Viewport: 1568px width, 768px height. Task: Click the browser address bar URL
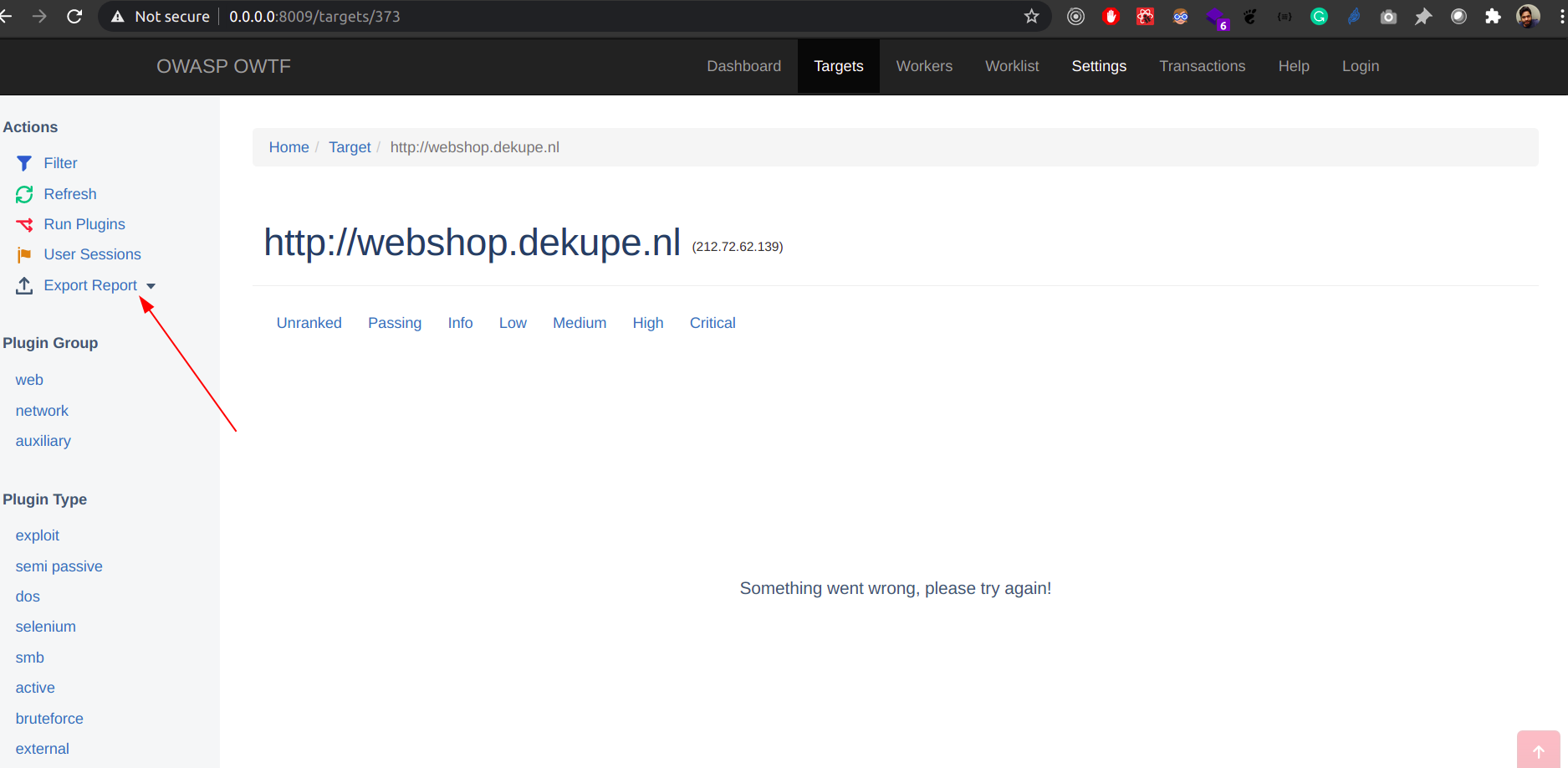[314, 17]
